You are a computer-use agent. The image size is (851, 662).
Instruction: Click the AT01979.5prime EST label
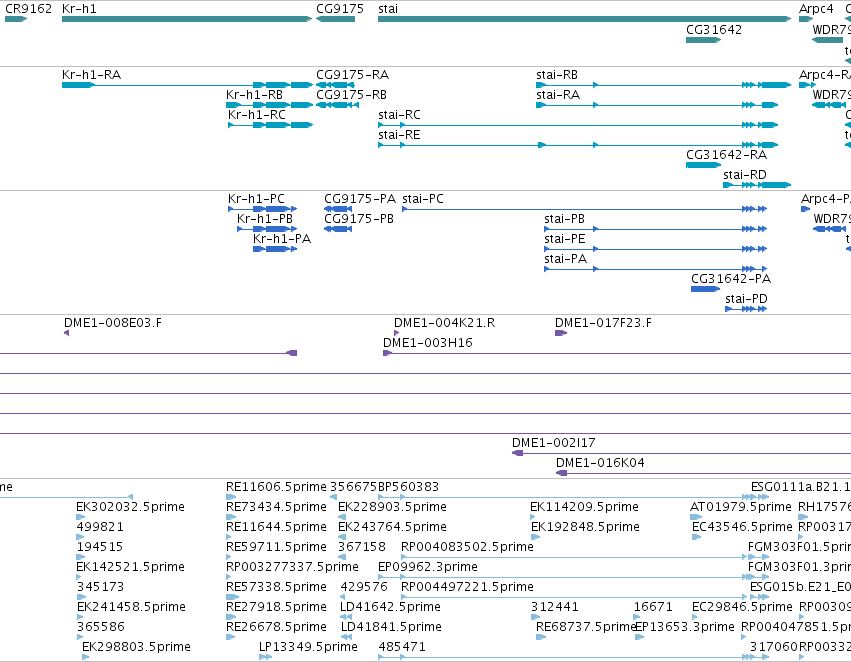[740, 507]
